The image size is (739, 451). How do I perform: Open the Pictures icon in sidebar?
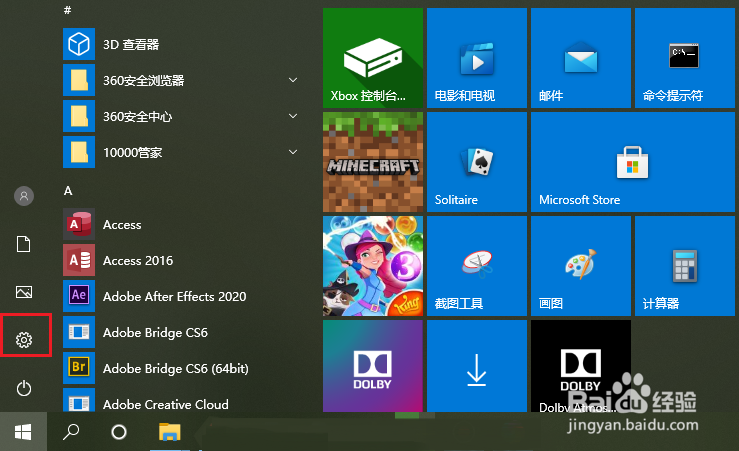(24, 292)
